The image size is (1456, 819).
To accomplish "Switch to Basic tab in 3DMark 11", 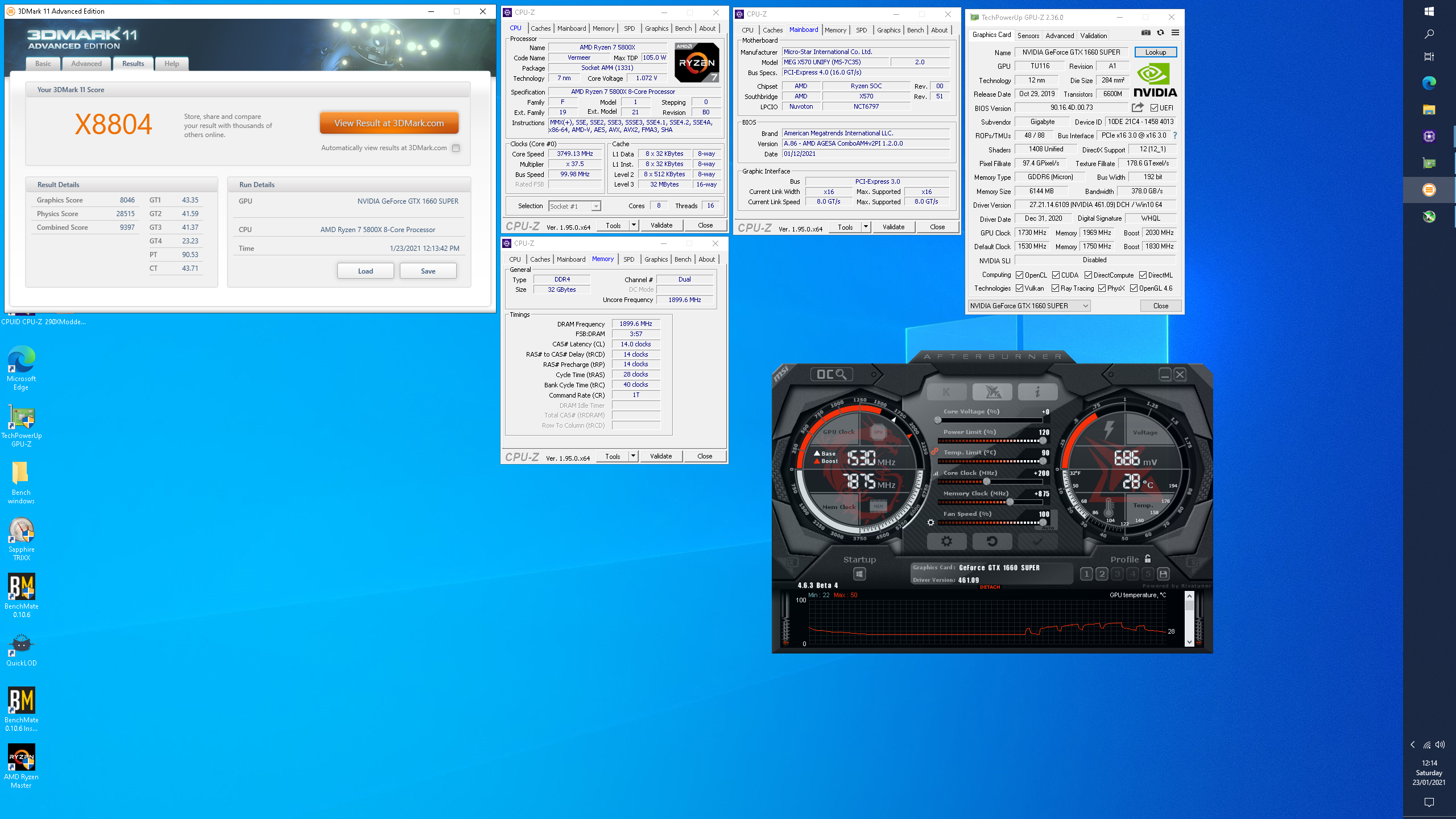I will point(43,64).
